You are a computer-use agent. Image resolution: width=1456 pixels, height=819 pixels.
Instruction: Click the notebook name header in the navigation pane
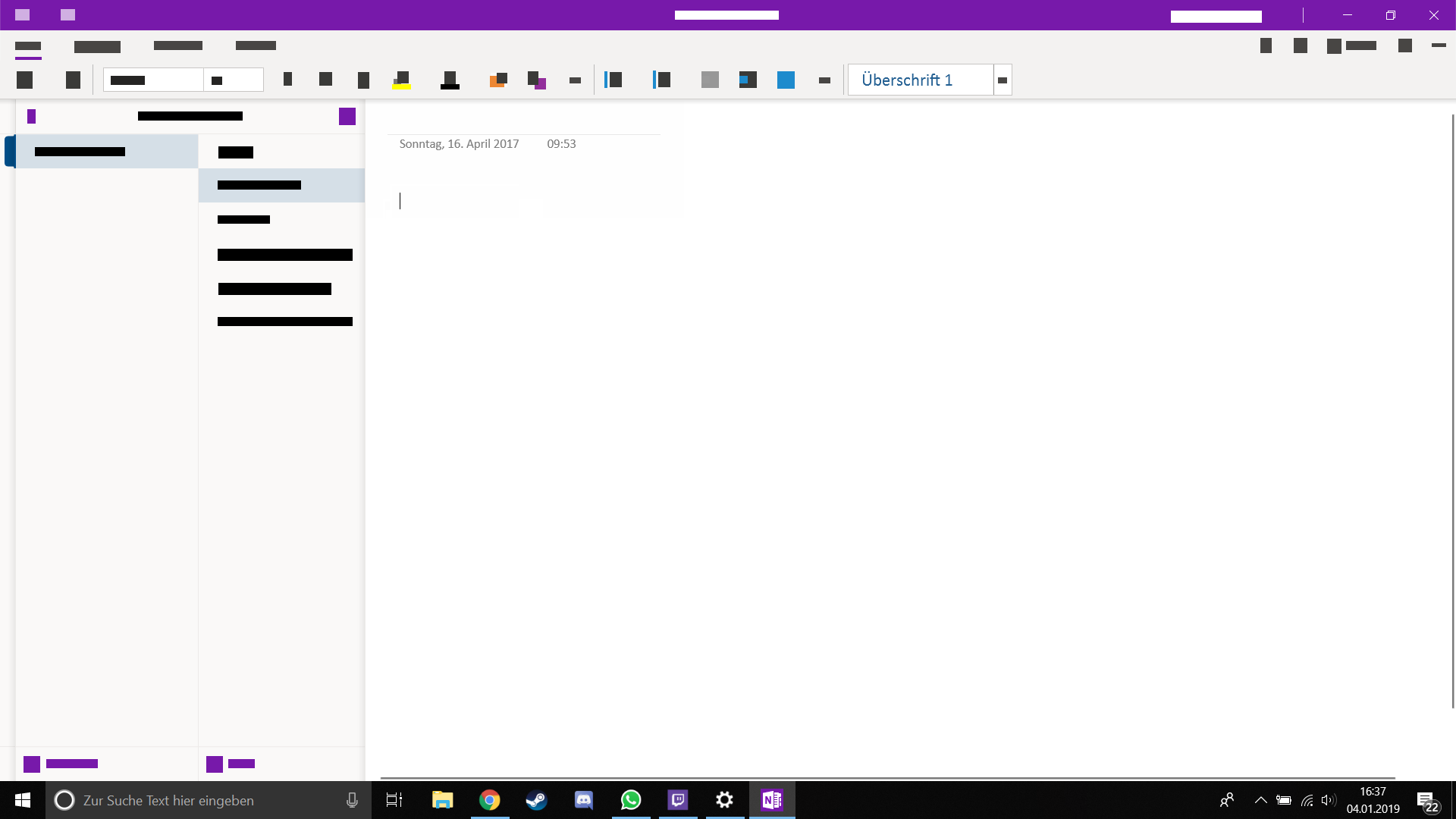(190, 116)
